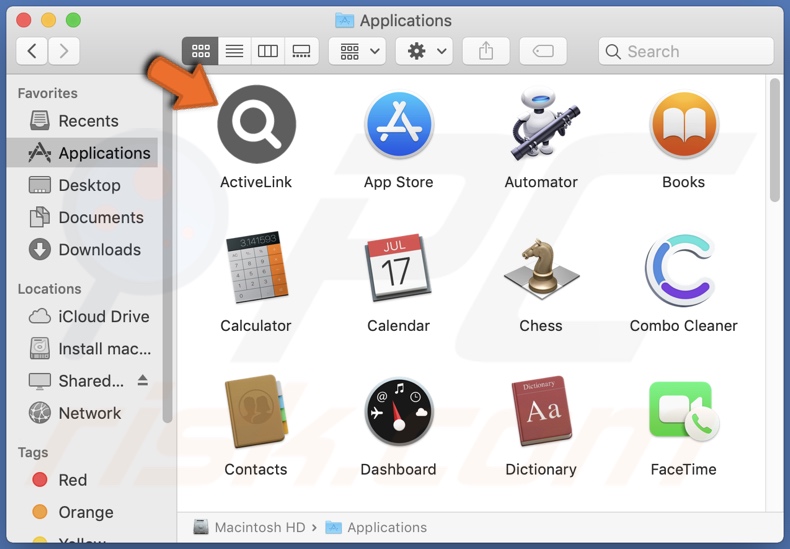Open the App Store application icon

399,124
